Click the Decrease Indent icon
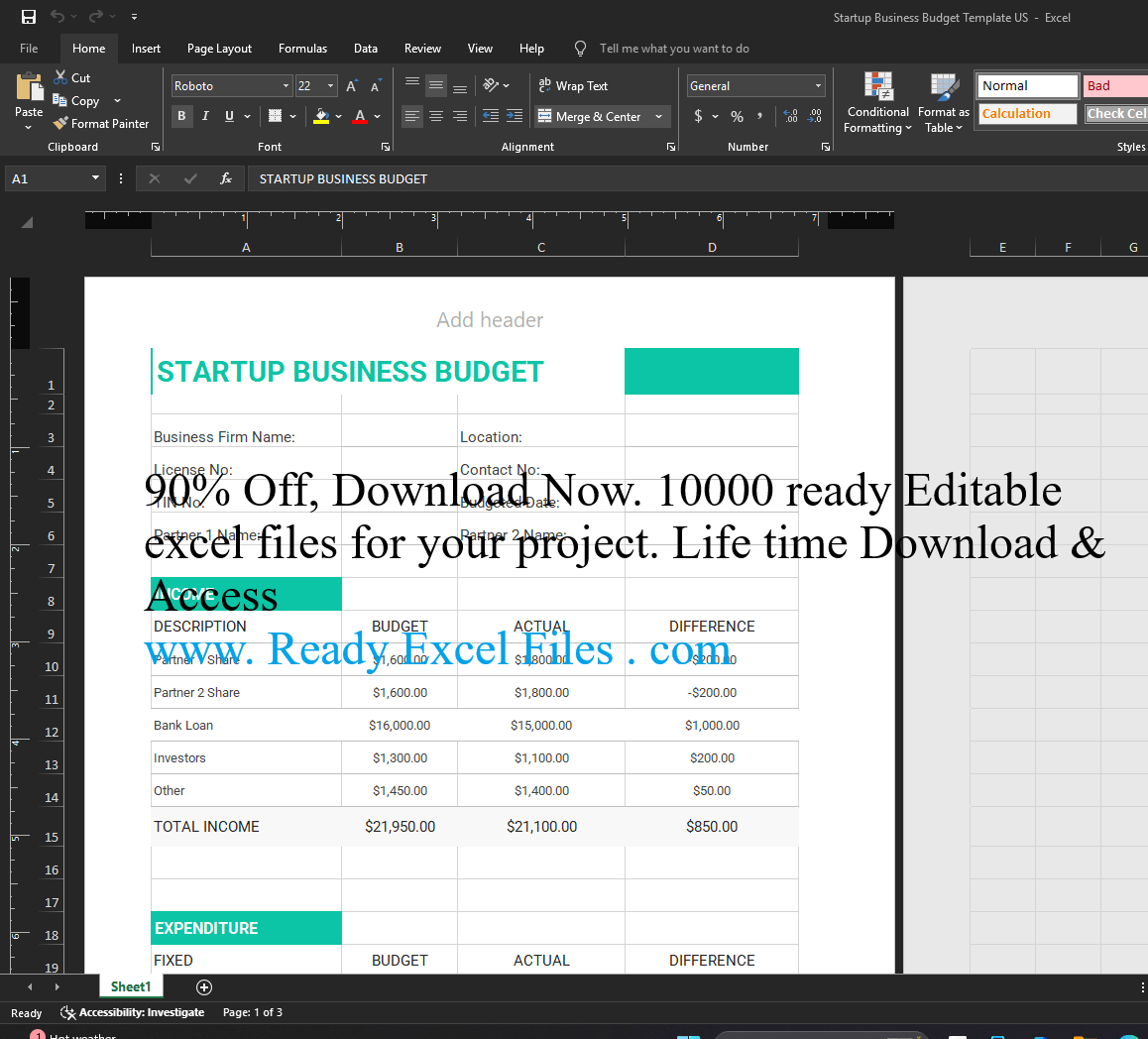Viewport: 1148px width, 1039px height. coord(491,116)
